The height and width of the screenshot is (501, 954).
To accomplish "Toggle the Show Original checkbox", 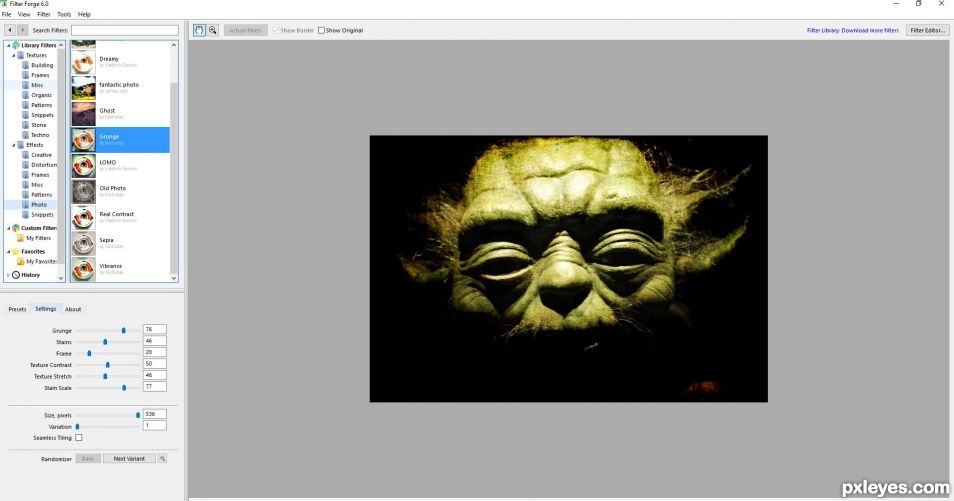I will pyautogui.click(x=321, y=30).
